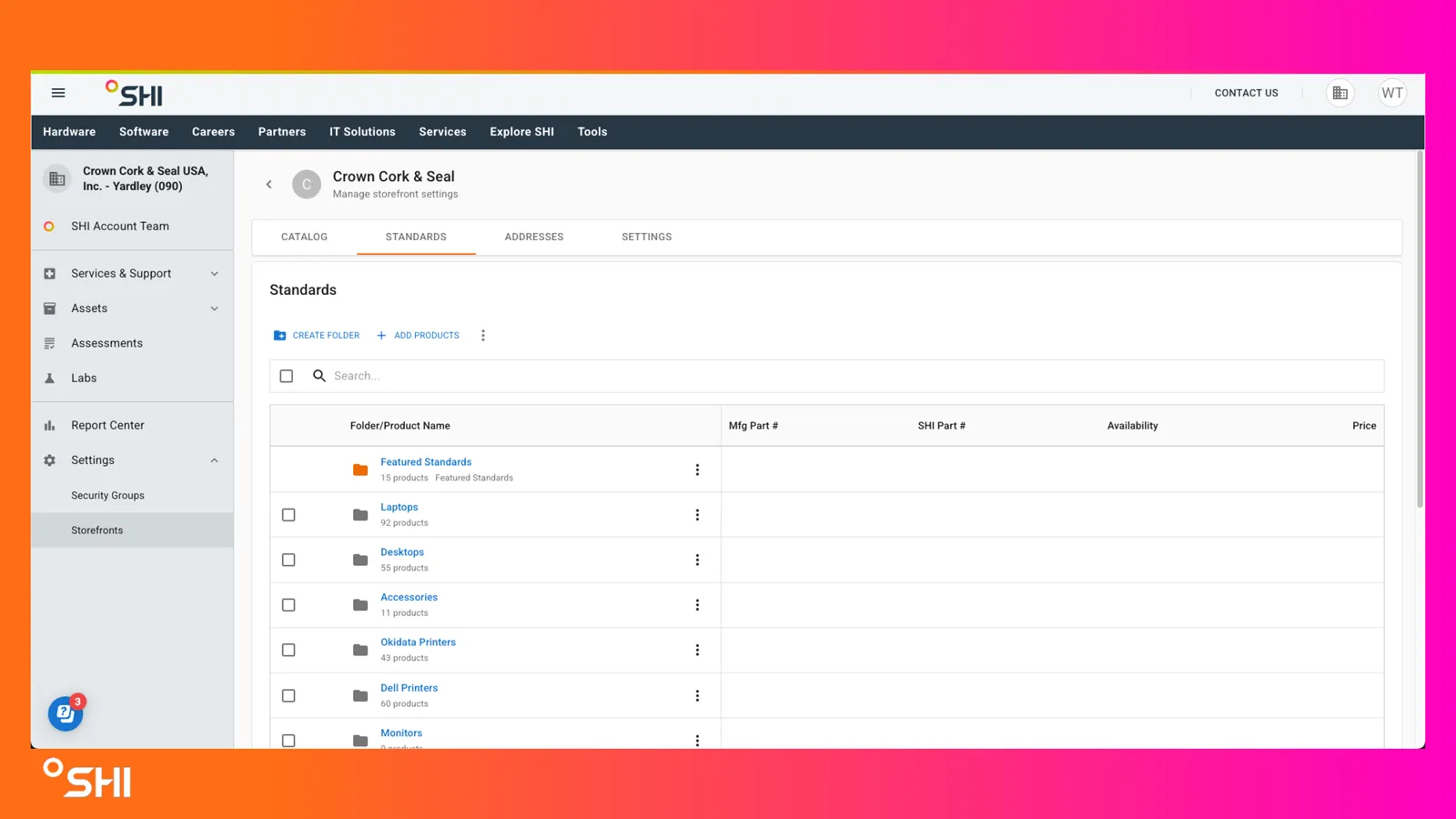The image size is (1456, 819).
Task: Check the Monitors folder checkbox
Action: [288, 741]
